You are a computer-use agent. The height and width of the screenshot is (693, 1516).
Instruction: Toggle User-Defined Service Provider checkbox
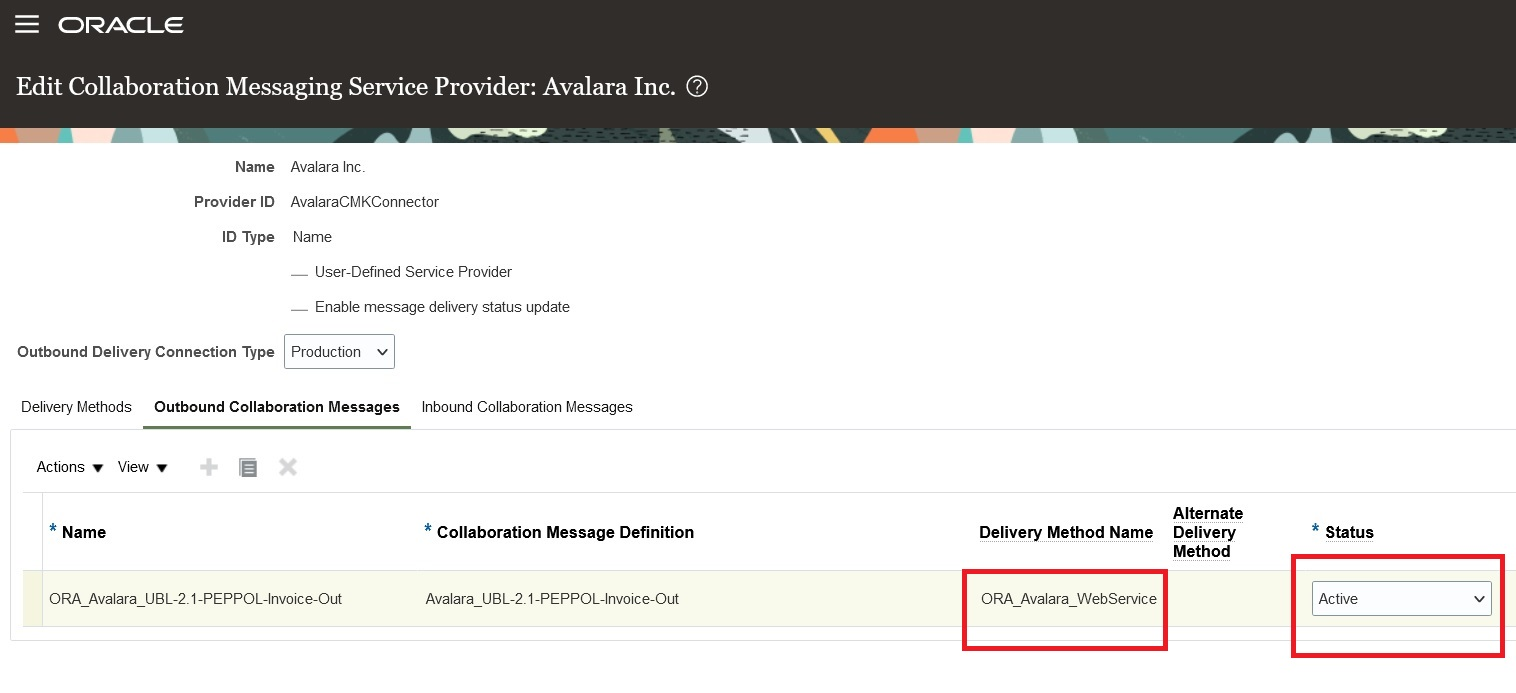[299, 273]
